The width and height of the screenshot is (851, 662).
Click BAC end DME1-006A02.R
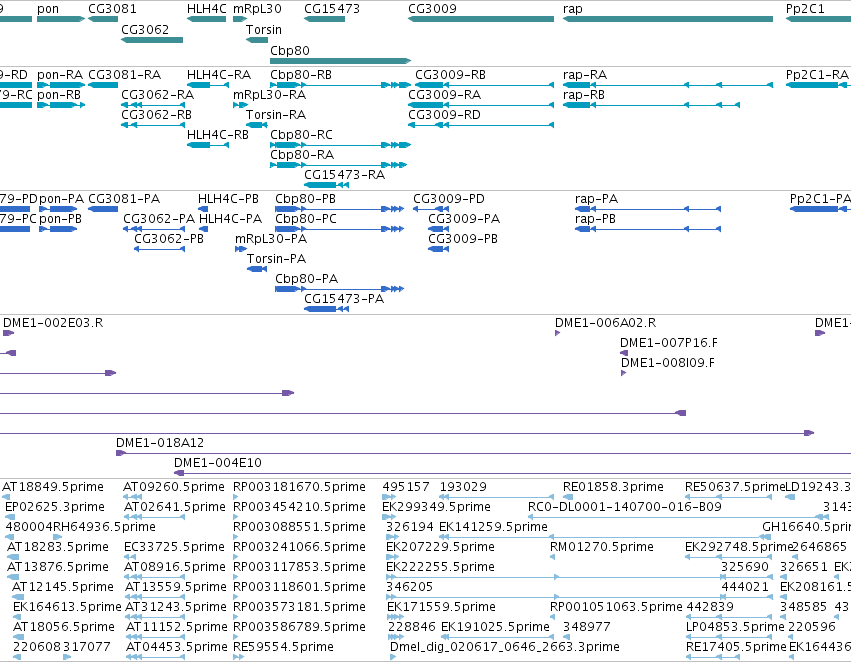pos(606,323)
